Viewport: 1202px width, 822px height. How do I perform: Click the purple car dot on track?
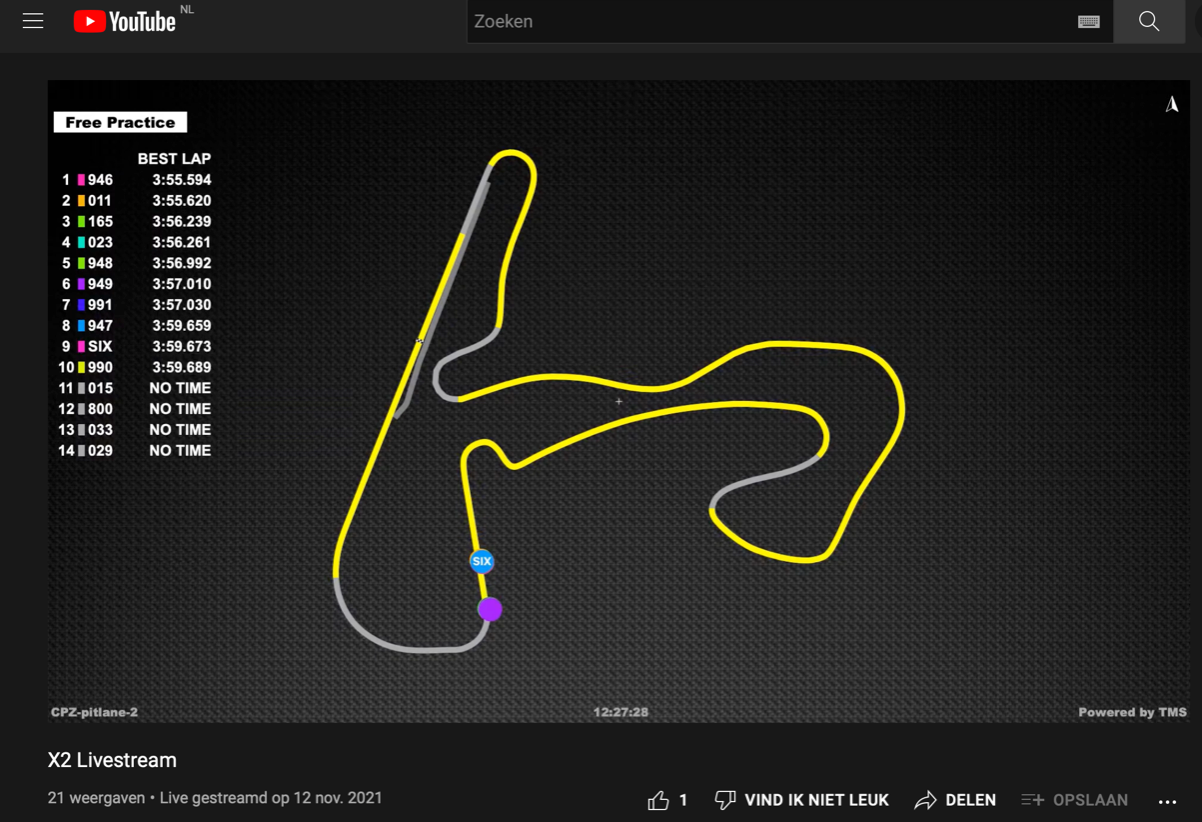[490, 609]
